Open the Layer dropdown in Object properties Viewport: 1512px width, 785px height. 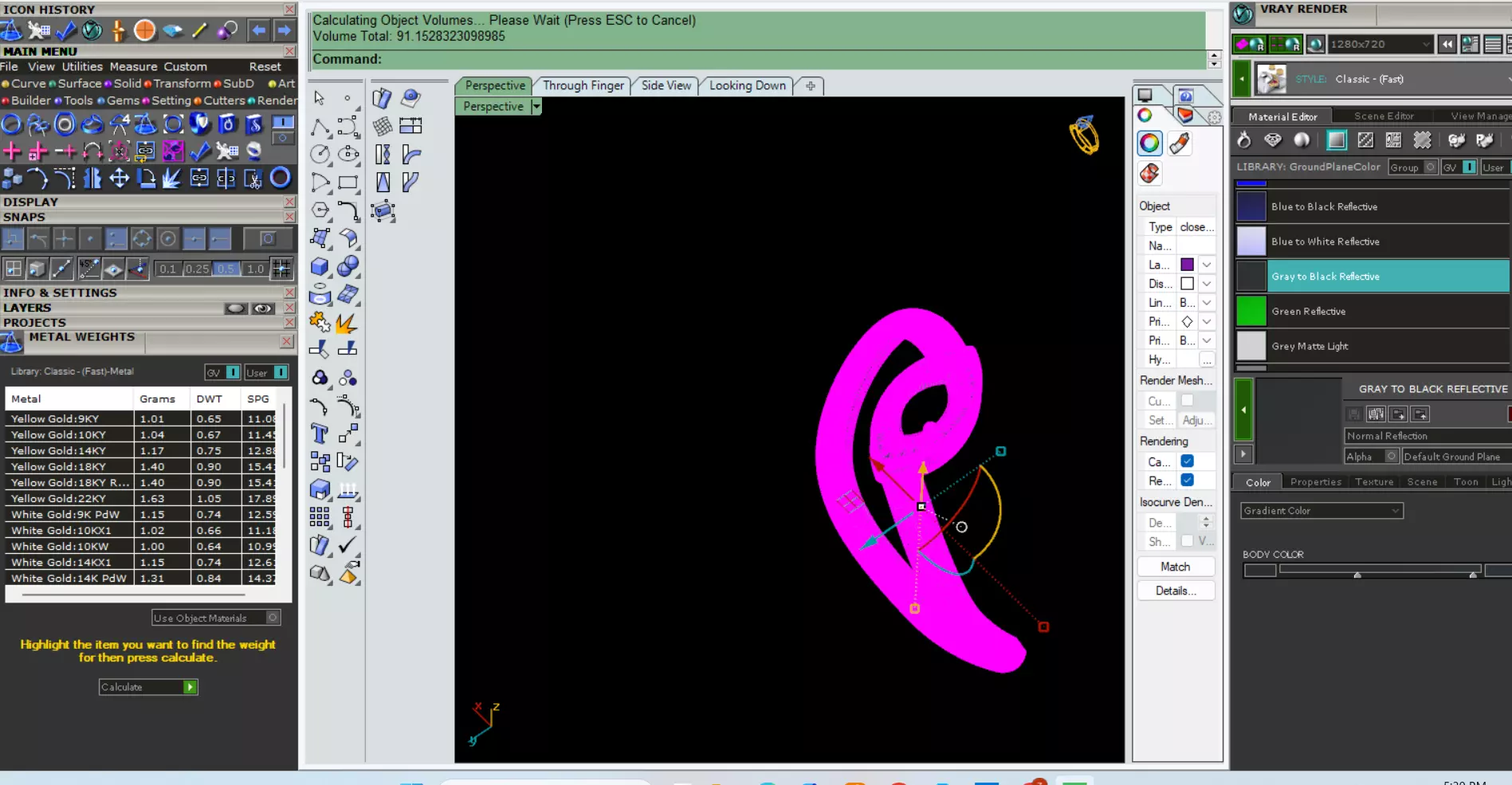1207,265
